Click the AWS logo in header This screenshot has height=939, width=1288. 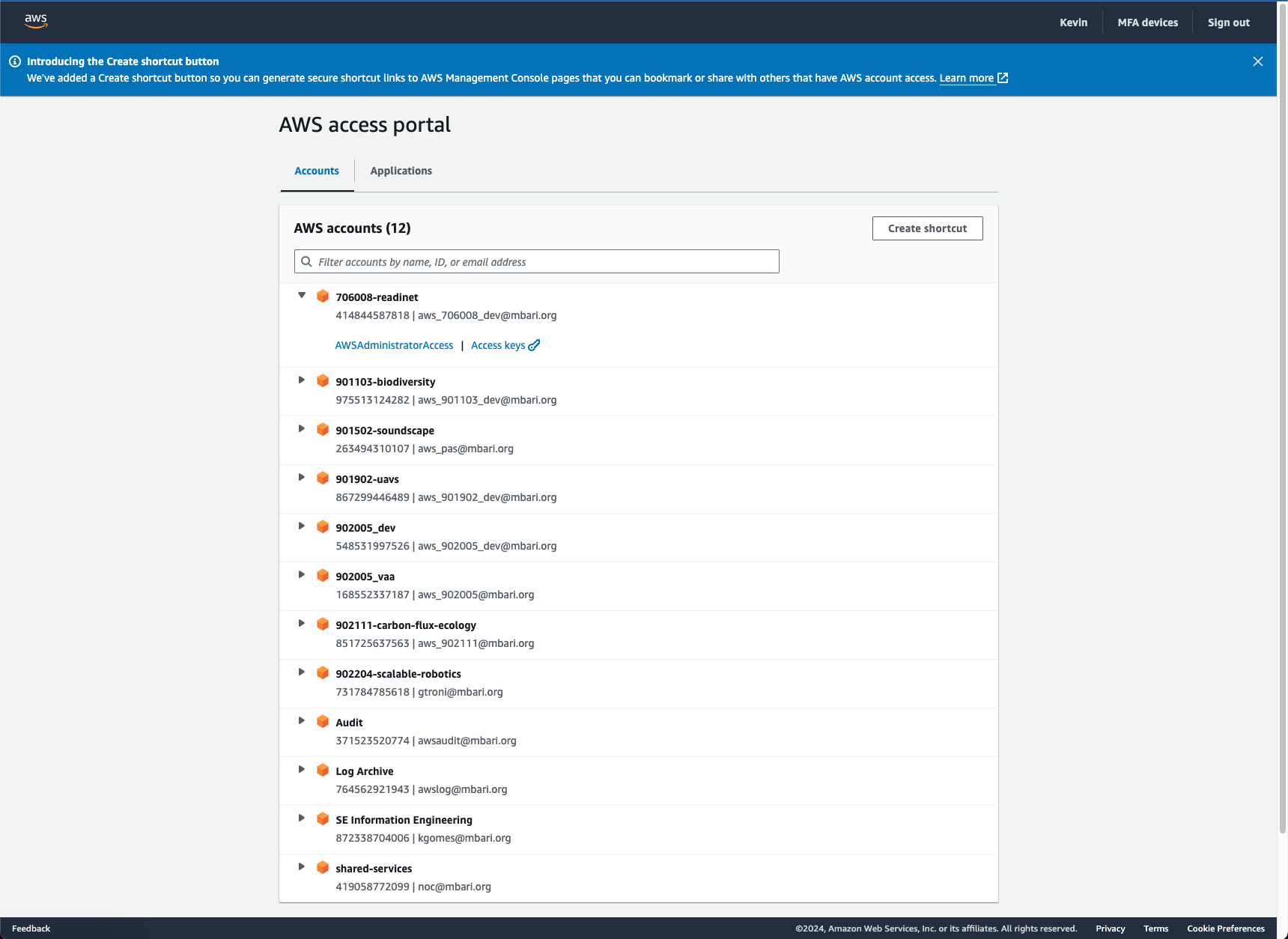[x=36, y=21]
